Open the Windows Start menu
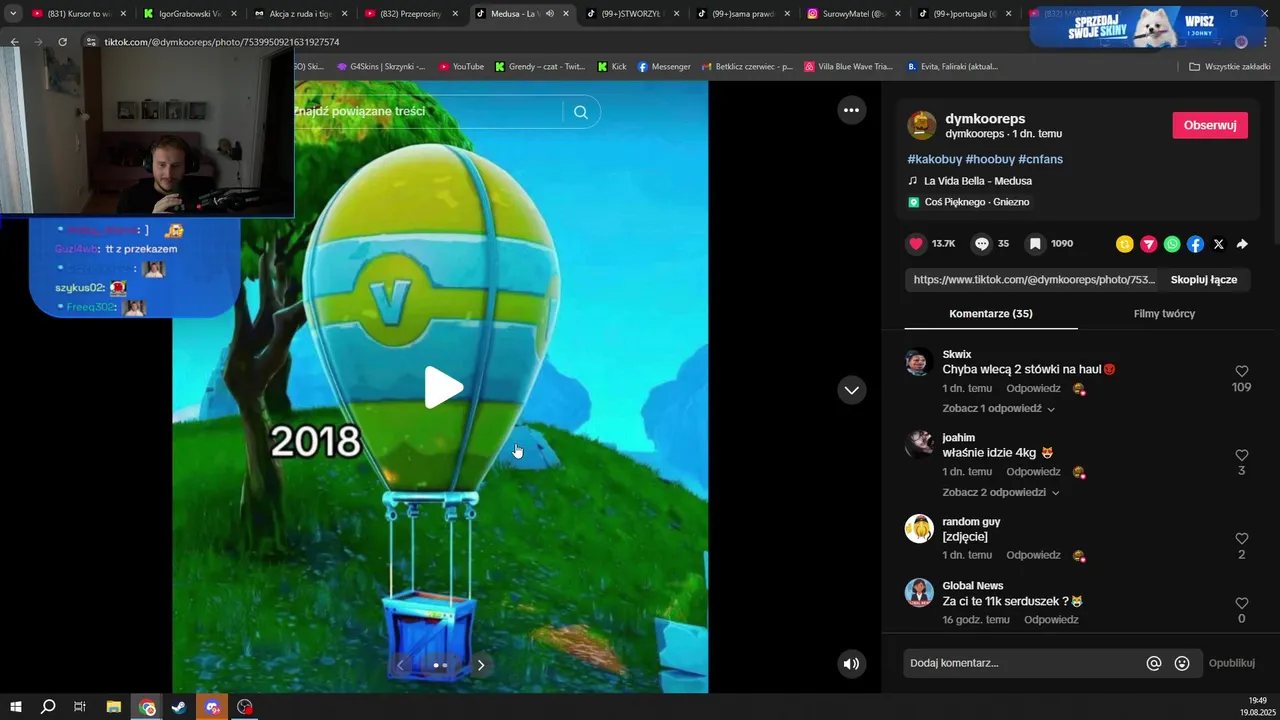This screenshot has height=720, width=1280. tap(15, 707)
